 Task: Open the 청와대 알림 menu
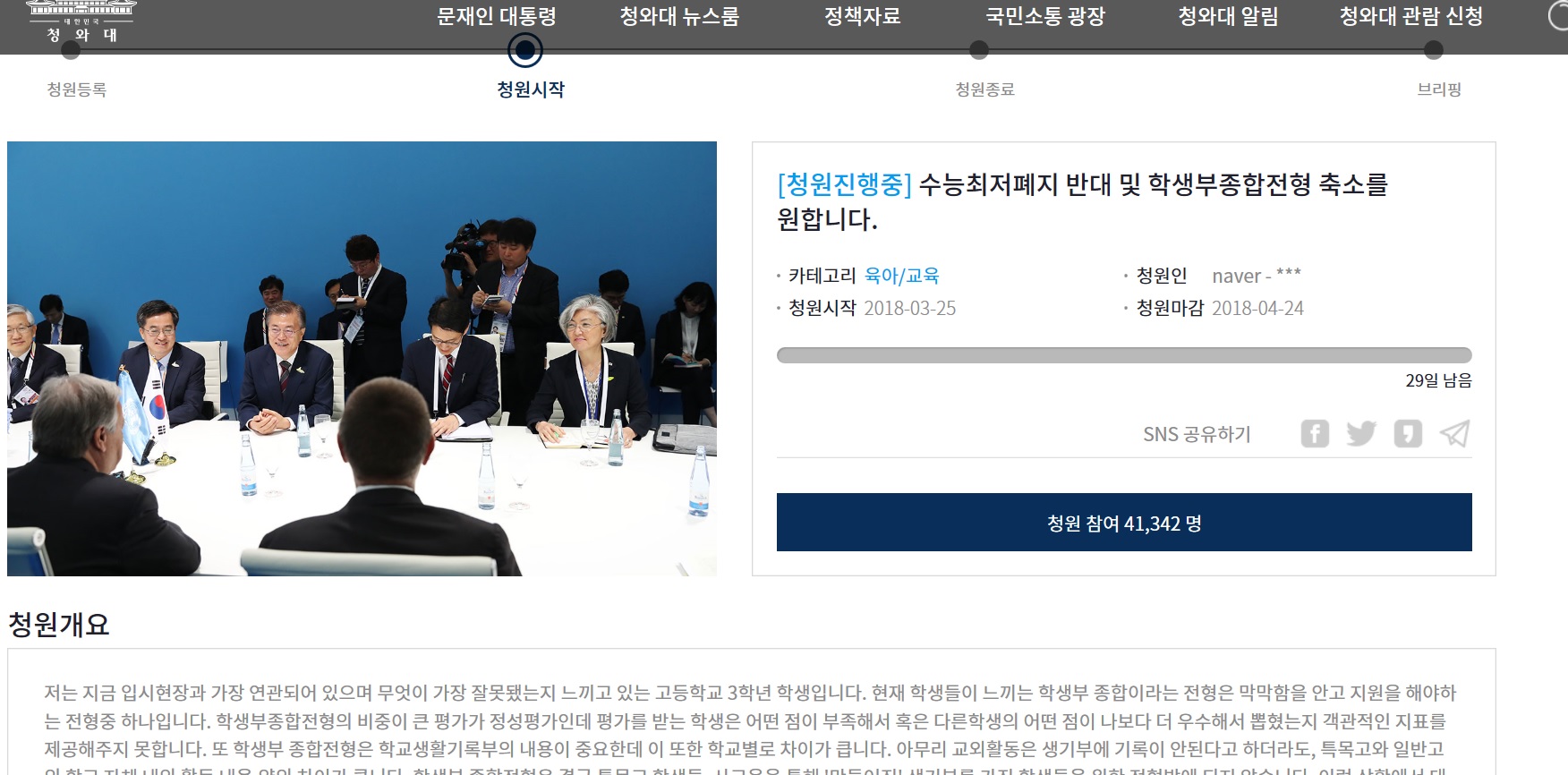pos(1228,16)
